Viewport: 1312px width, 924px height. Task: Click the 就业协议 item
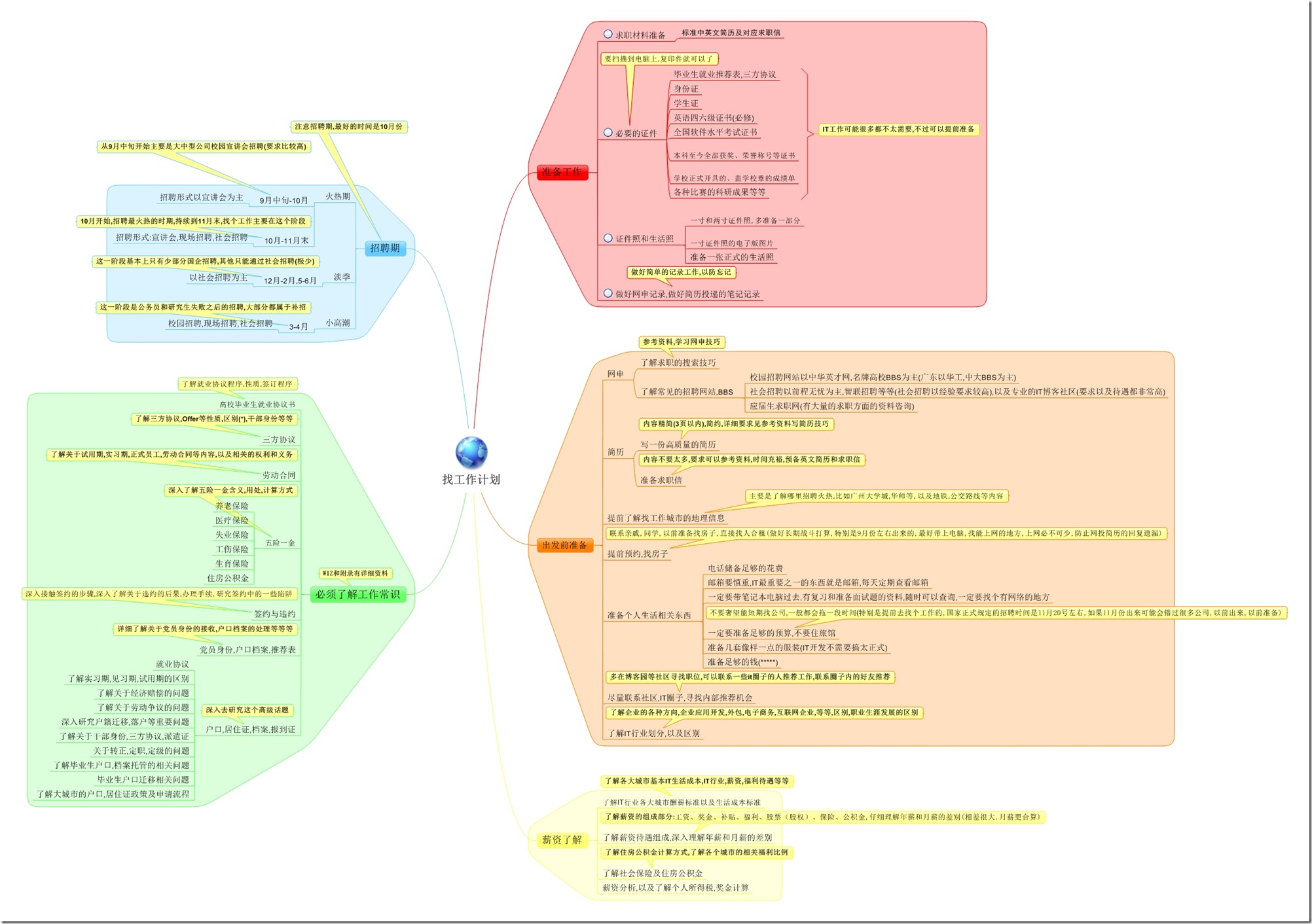click(172, 664)
